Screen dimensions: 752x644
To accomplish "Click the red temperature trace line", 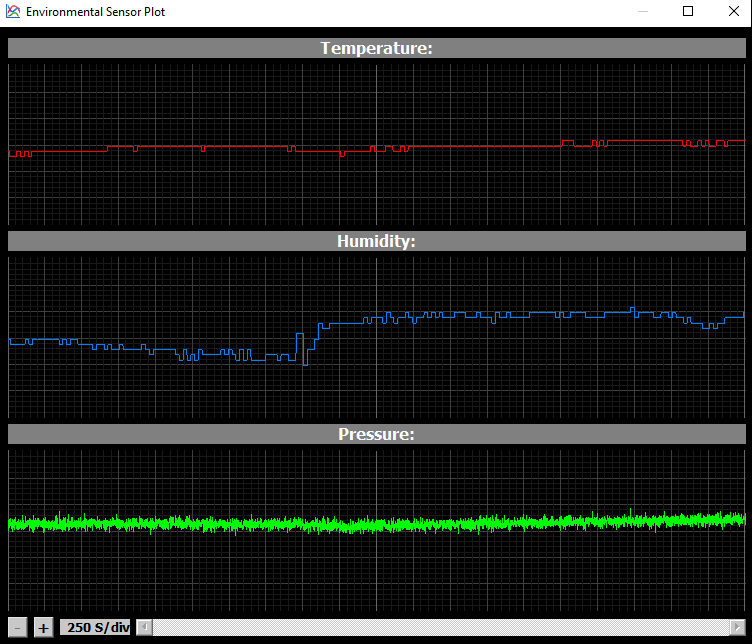I will (480, 146).
